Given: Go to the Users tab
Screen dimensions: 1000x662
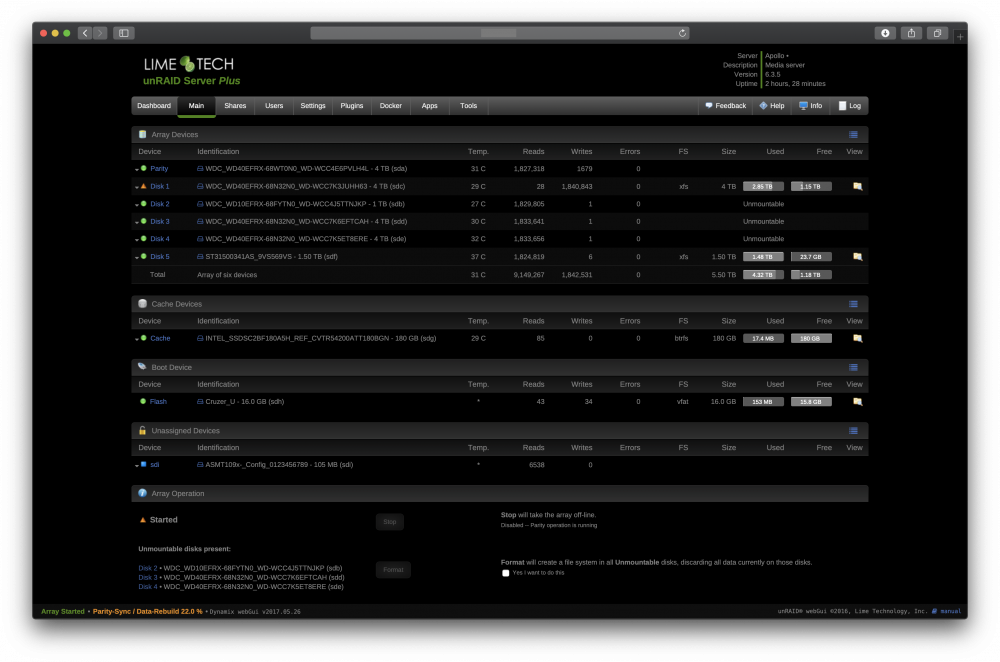Looking at the screenshot, I should tap(274, 106).
